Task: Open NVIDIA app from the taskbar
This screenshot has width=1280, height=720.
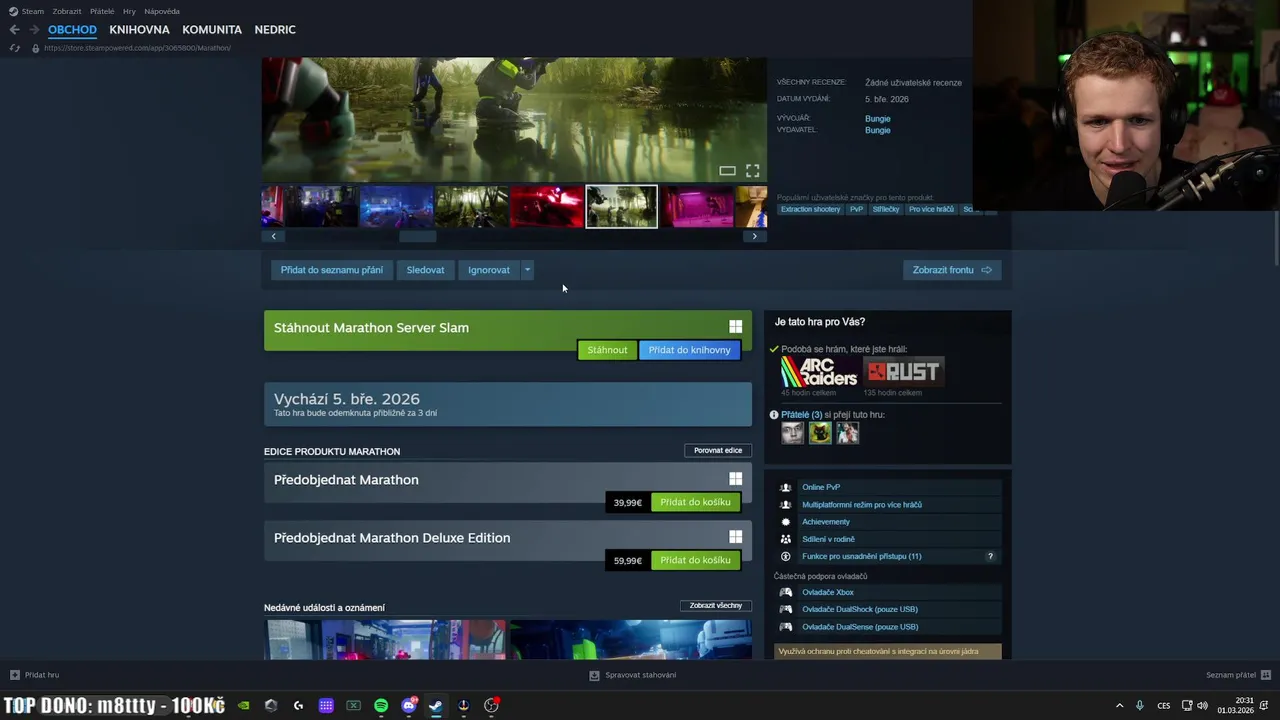Action: tap(243, 706)
